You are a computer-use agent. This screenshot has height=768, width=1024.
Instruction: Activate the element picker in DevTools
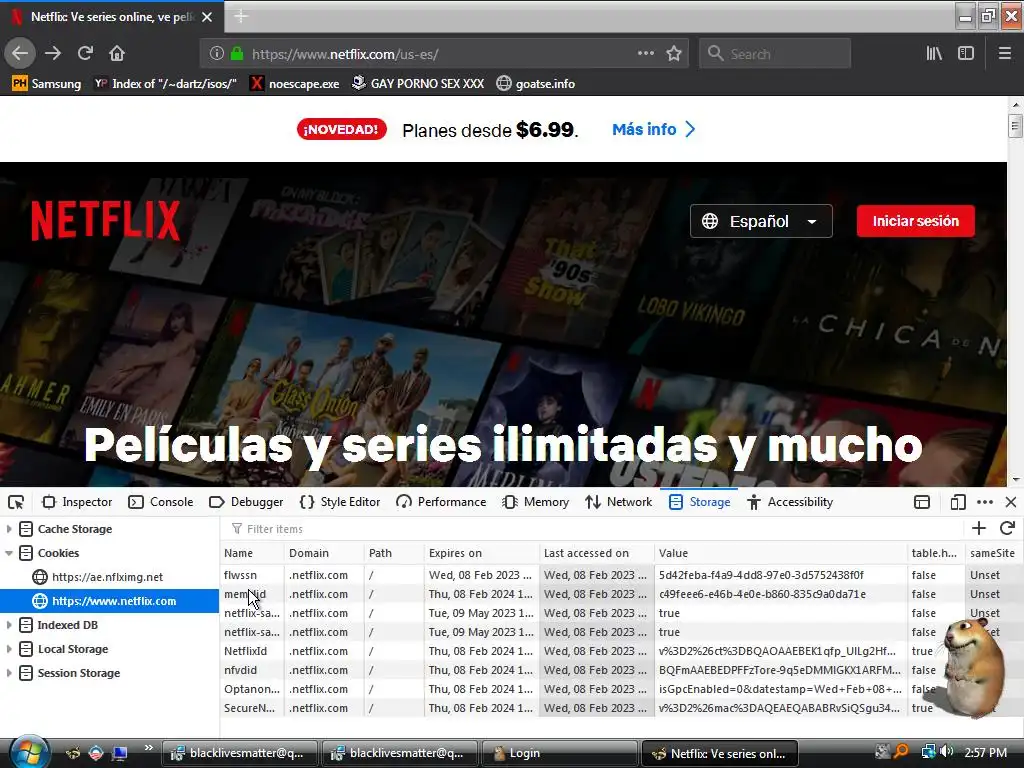tap(16, 502)
